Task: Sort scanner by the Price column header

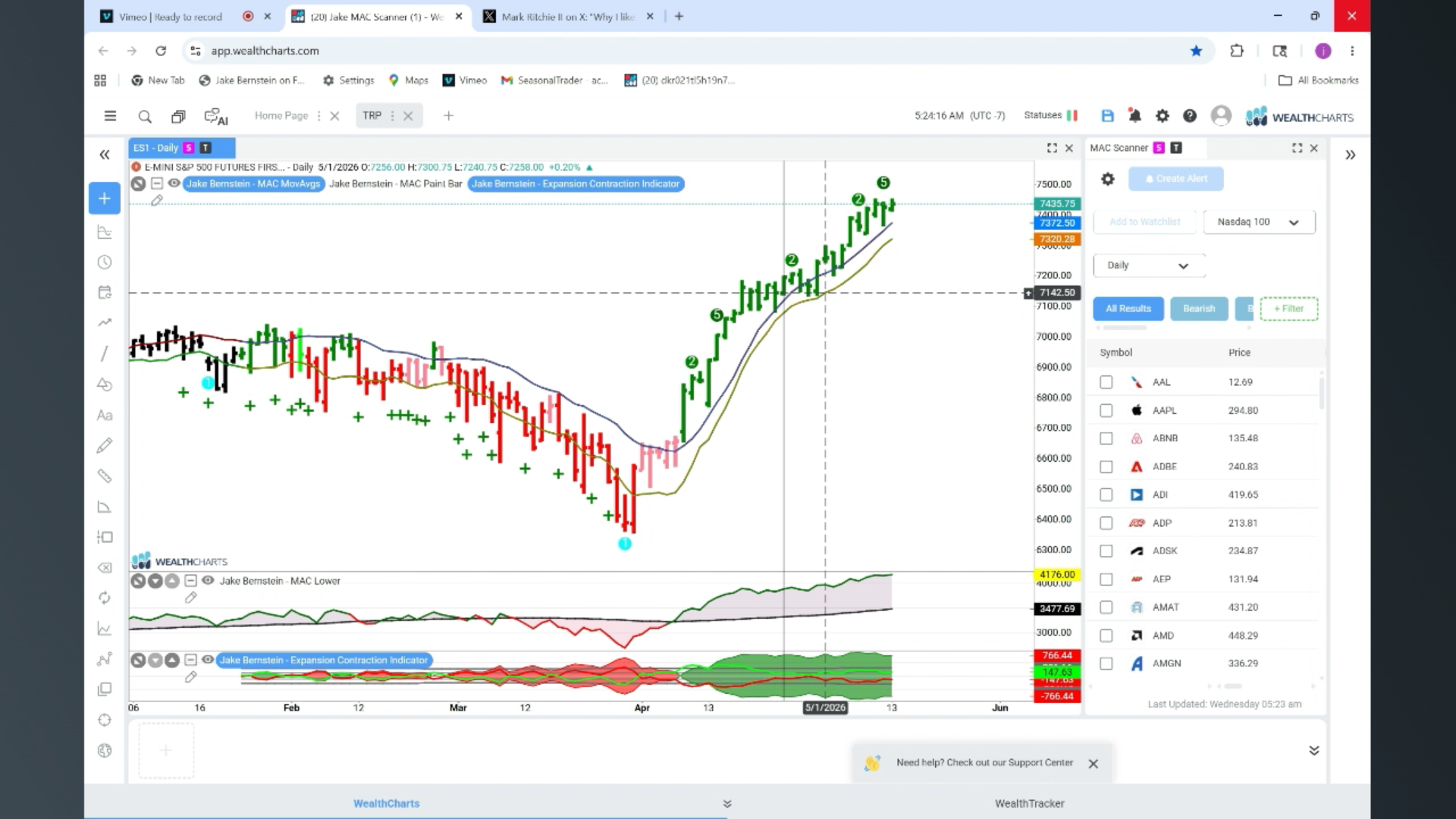Action: 1240,353
